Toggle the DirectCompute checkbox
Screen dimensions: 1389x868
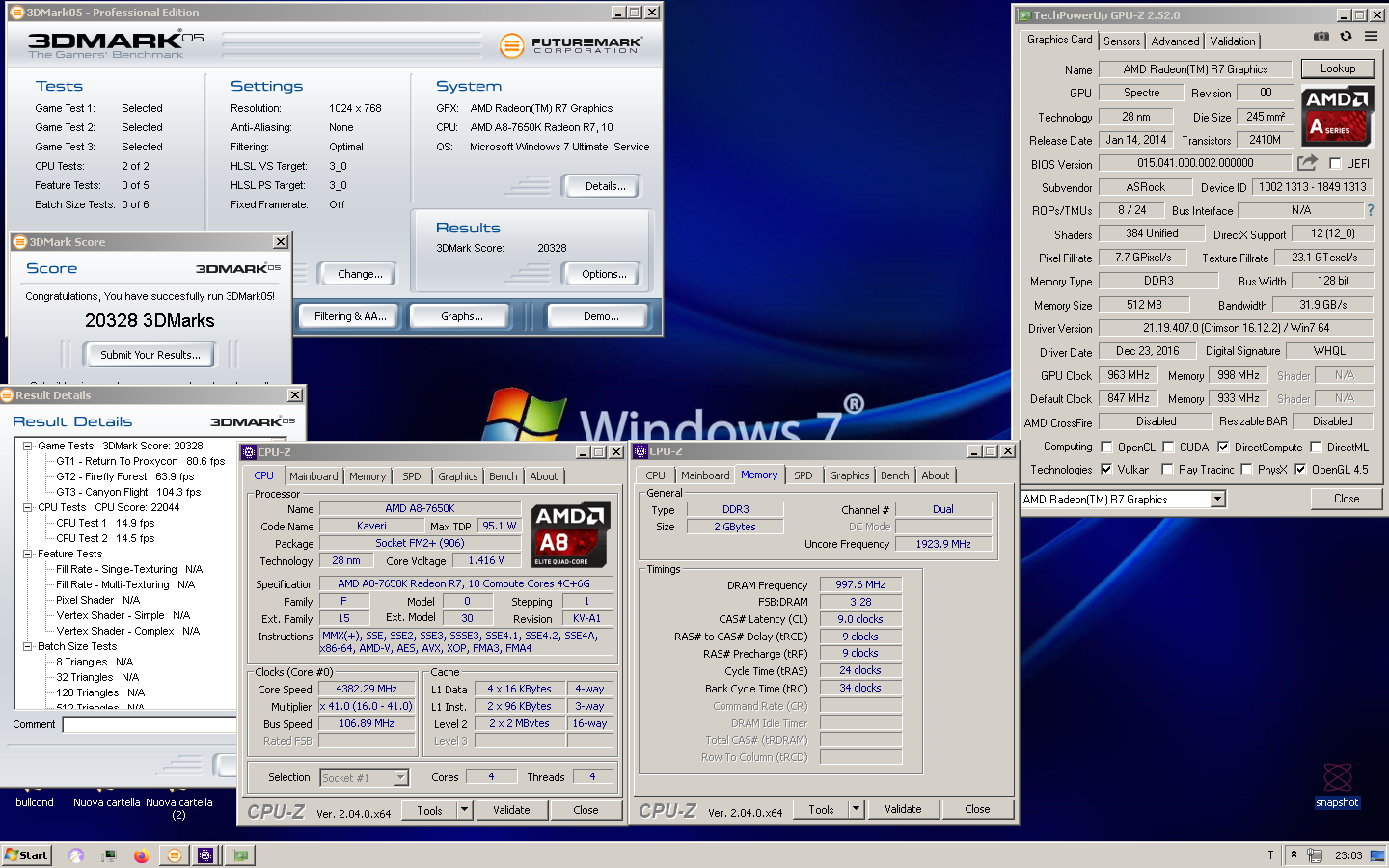(1223, 447)
